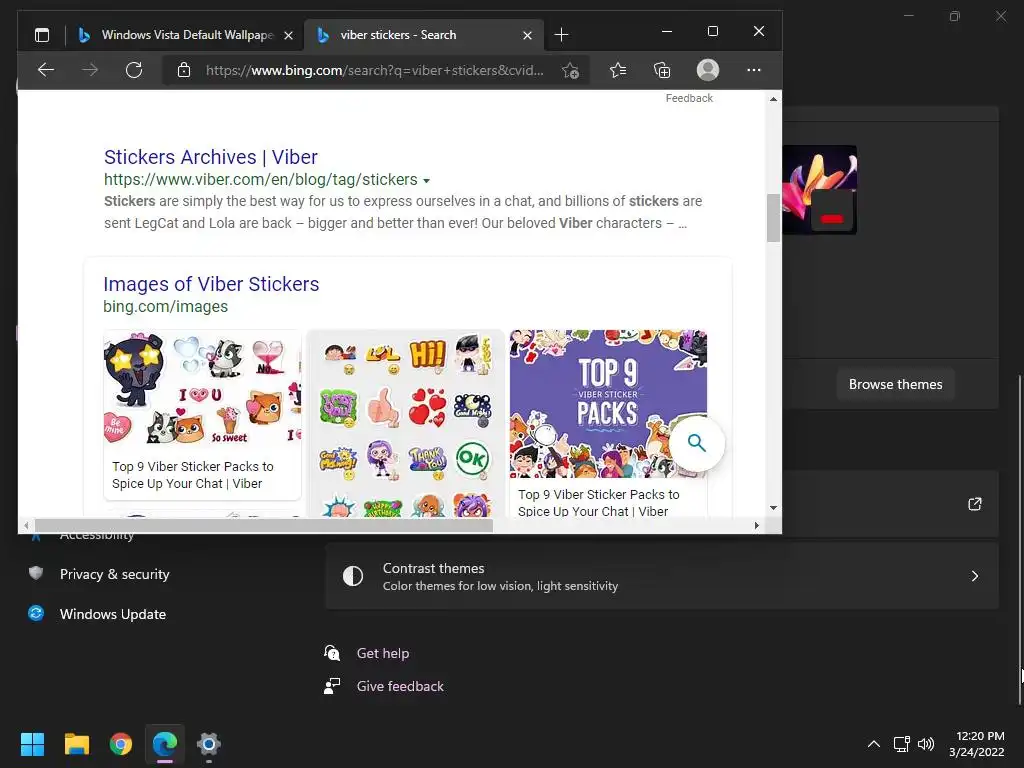This screenshot has height=768, width=1024.
Task: Launch Google Chrome from taskbar
Action: [121, 744]
